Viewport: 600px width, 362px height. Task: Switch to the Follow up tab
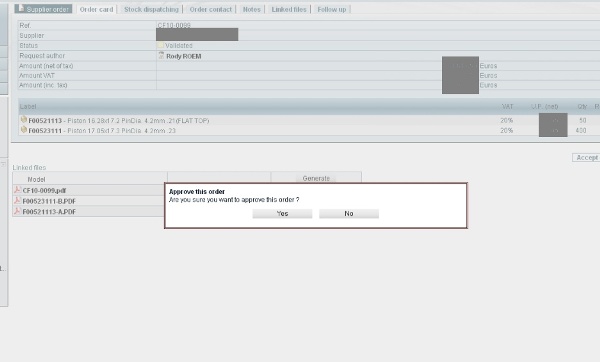(332, 9)
